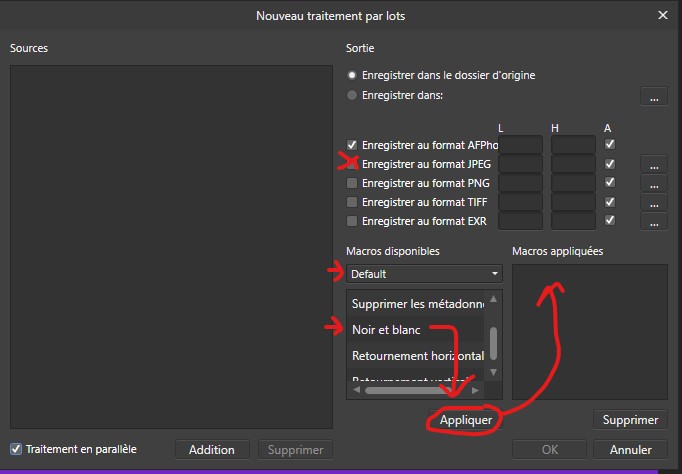Click 'Addition' to add source files
Viewport: 682px width, 474px height.
(212, 450)
